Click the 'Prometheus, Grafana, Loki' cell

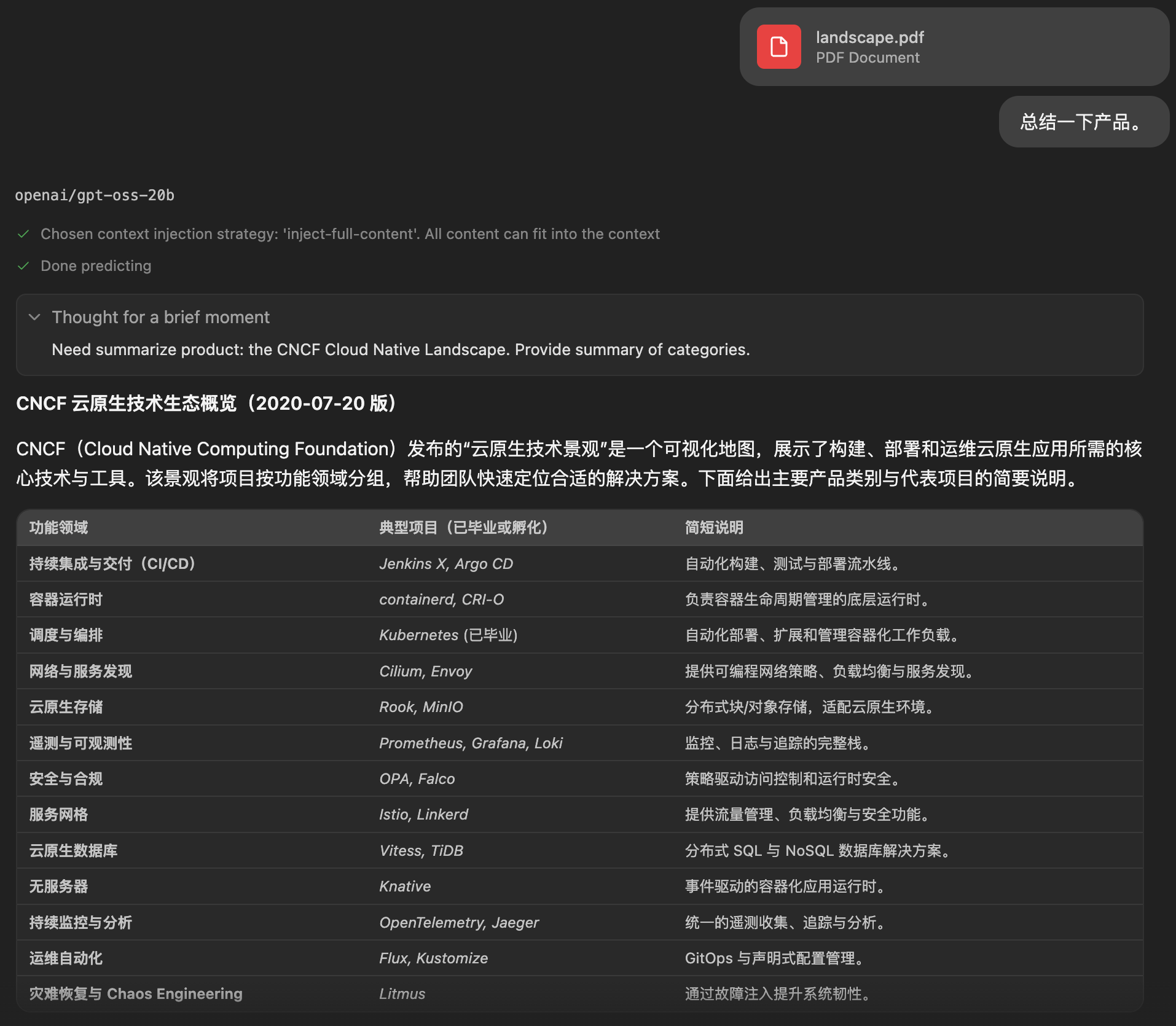click(471, 743)
